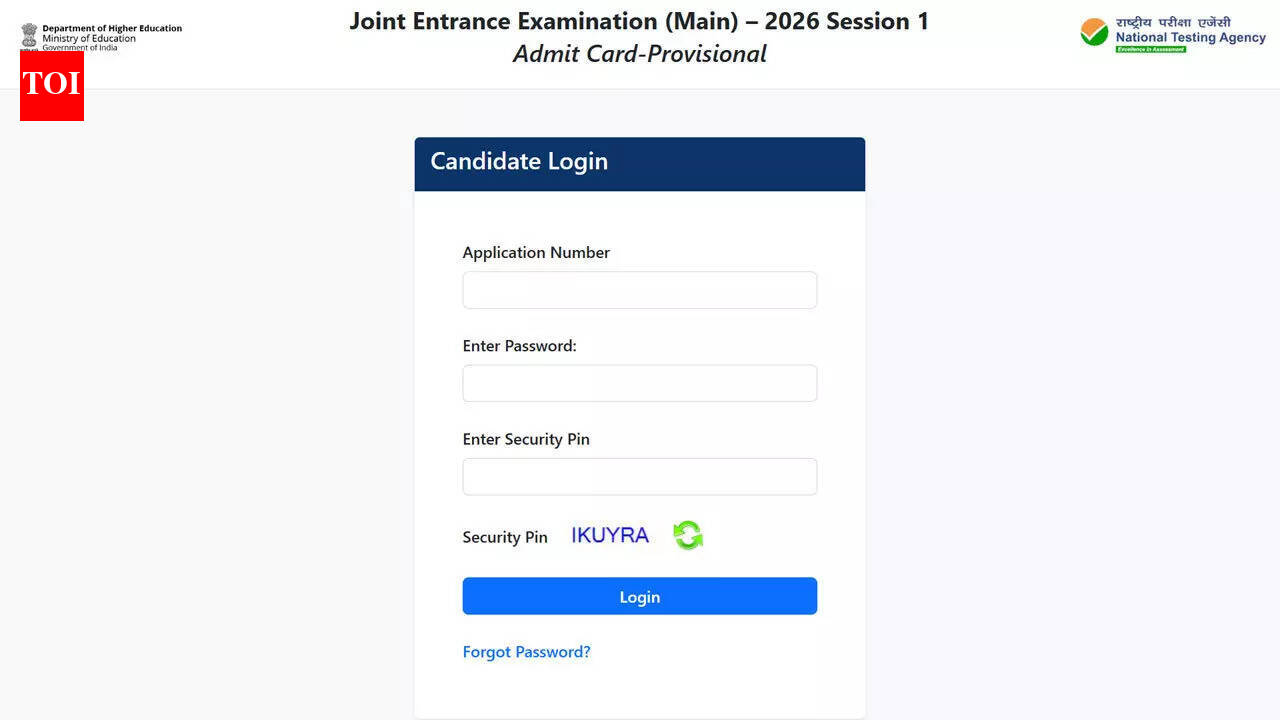Screen dimensions: 1280x720
Task: Click the Security Pin label
Action: click(x=505, y=537)
